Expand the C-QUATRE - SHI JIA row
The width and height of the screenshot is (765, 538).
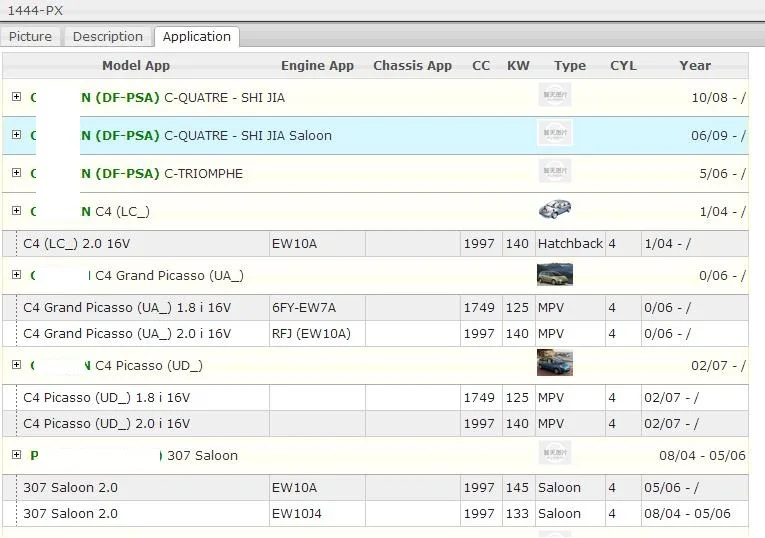(x=17, y=97)
